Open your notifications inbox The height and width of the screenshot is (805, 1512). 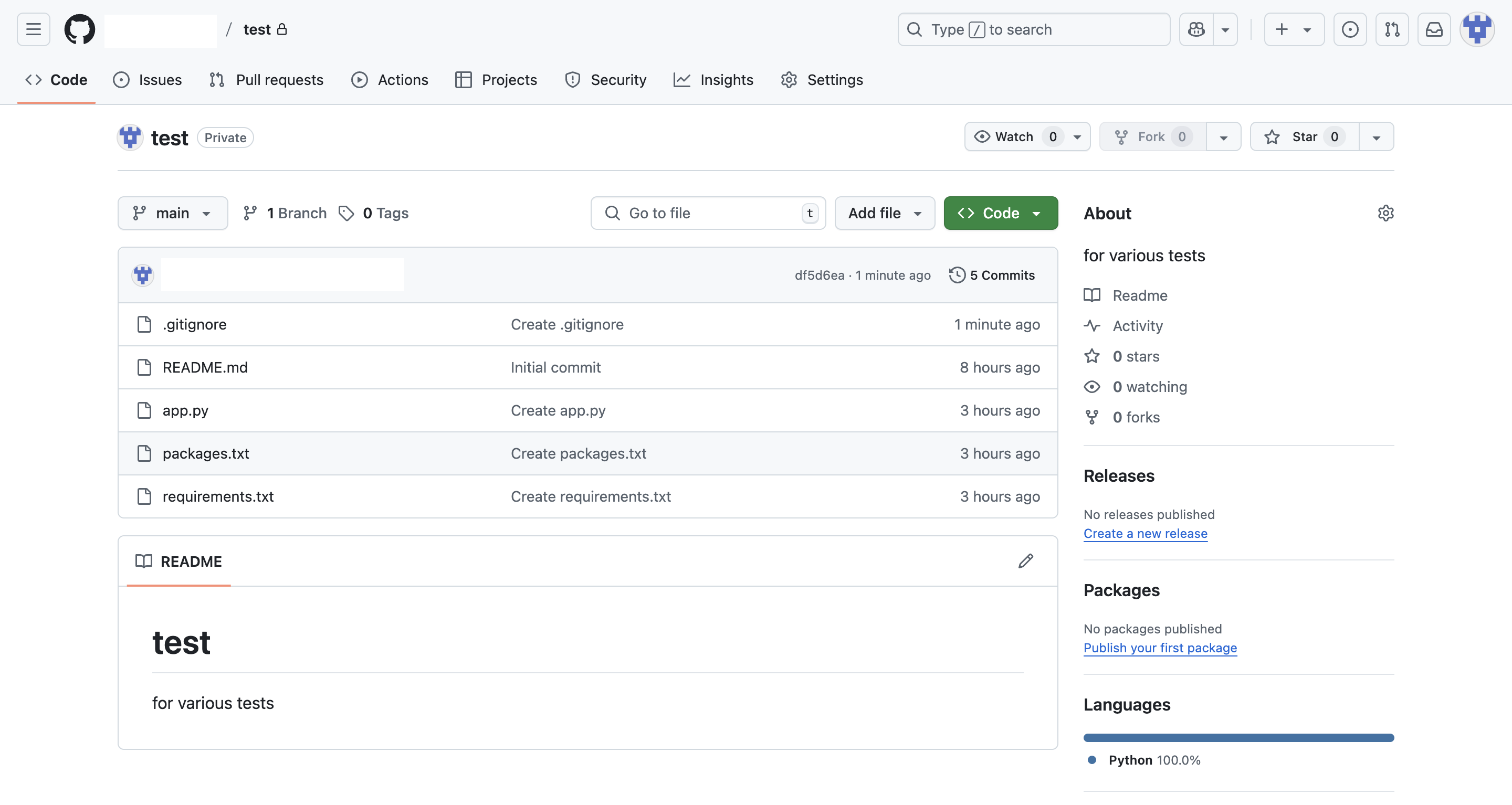tap(1434, 29)
